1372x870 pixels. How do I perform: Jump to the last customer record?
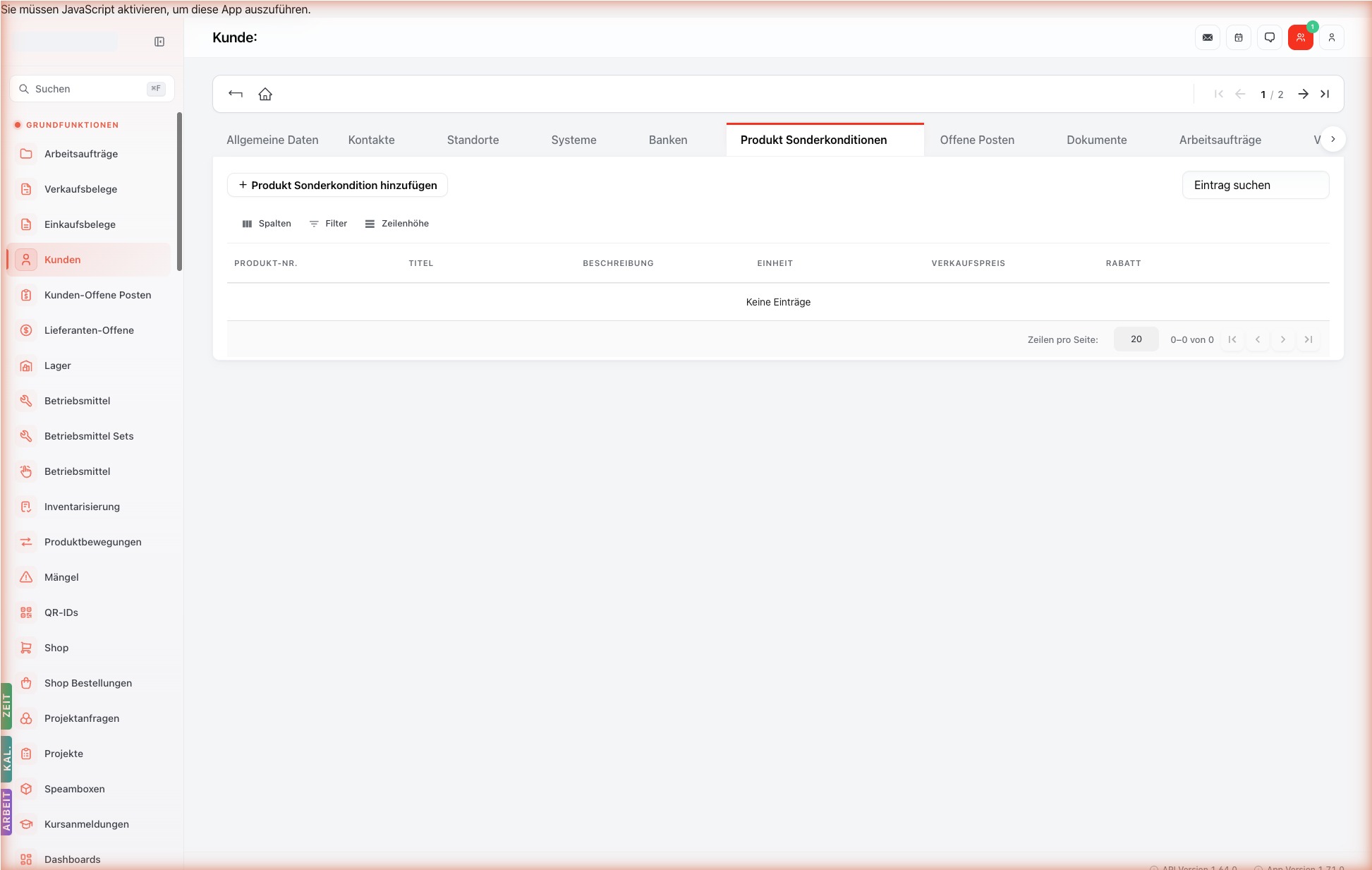[1325, 94]
